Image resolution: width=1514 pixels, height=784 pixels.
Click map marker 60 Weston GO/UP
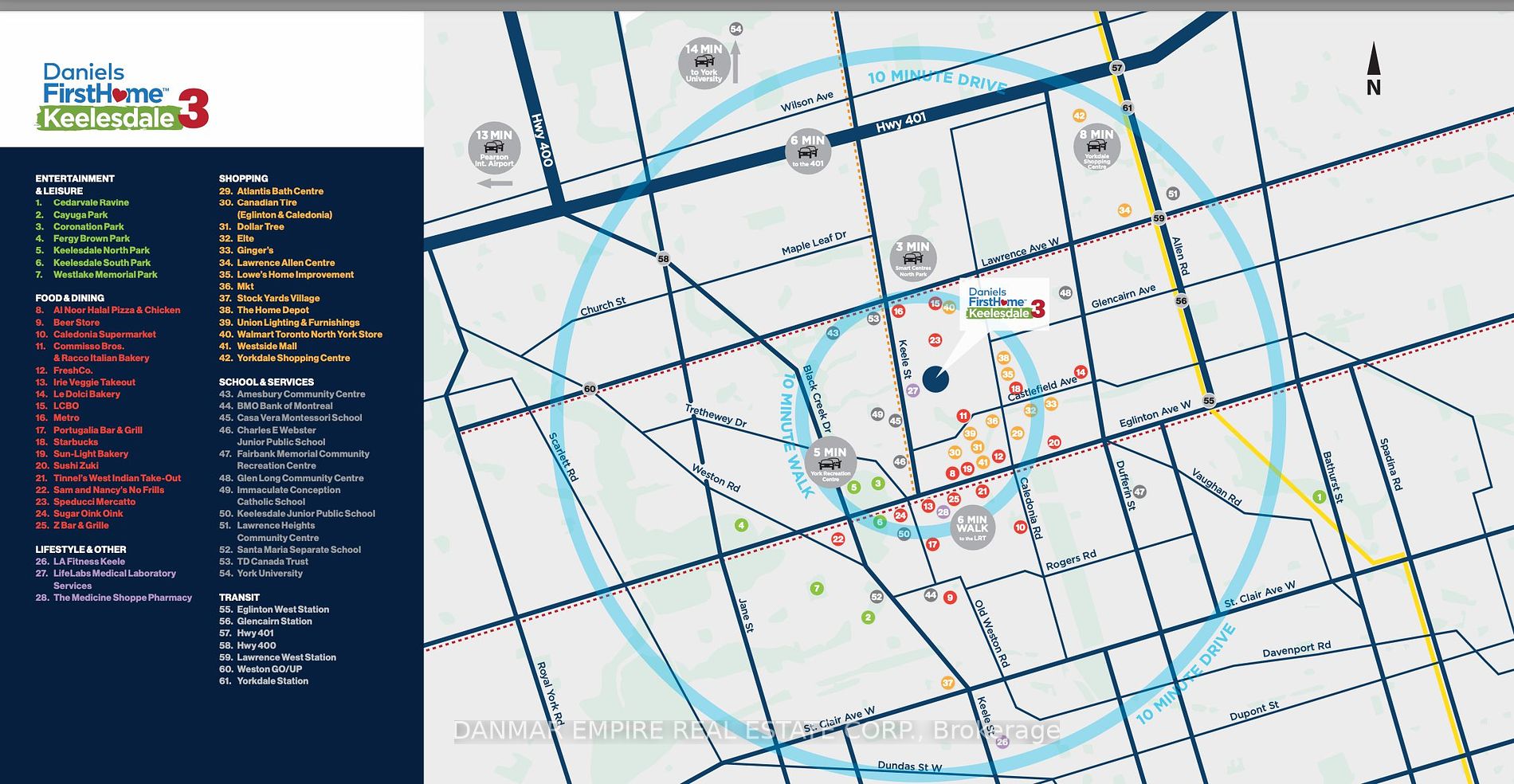(x=590, y=389)
